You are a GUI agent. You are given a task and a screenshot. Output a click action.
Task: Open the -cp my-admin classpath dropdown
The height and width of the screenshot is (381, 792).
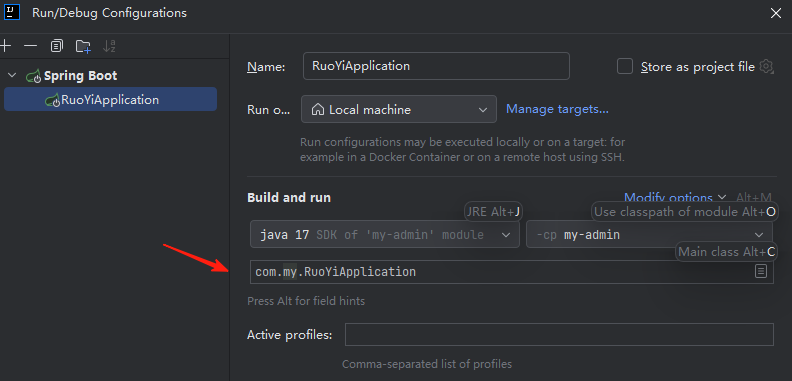649,234
